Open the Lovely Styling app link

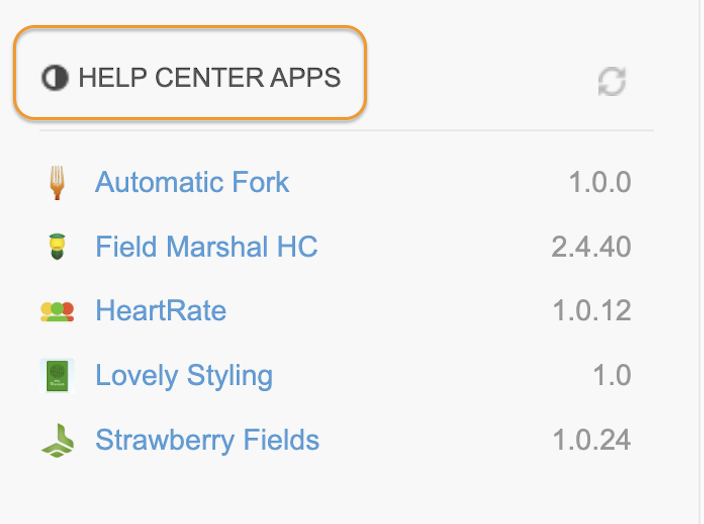pyautogui.click(x=184, y=376)
